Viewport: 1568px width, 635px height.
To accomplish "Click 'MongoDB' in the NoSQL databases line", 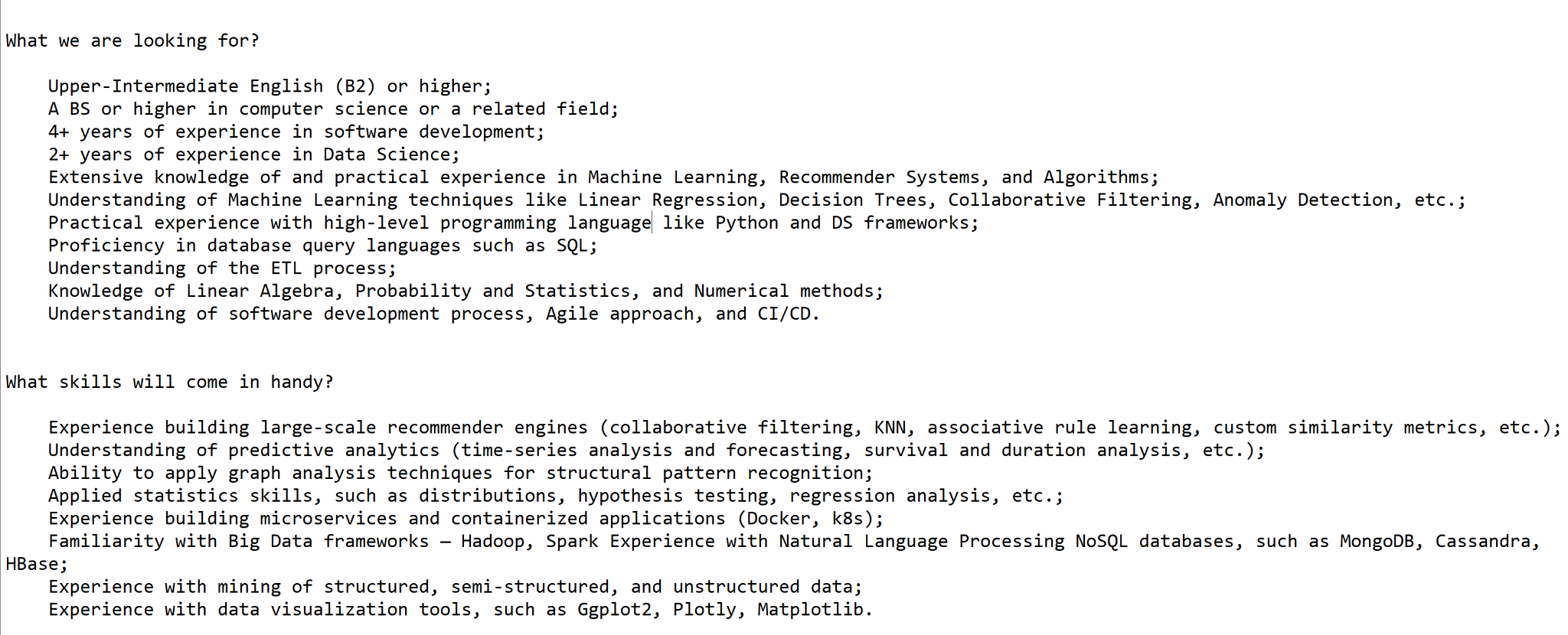I will [x=1377, y=542].
